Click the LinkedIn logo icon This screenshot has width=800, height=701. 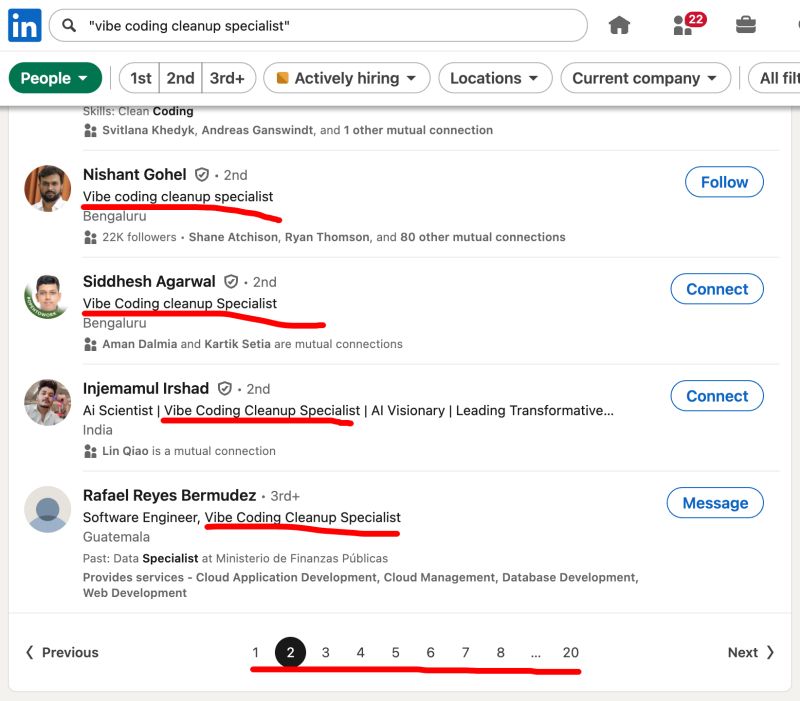(24, 25)
